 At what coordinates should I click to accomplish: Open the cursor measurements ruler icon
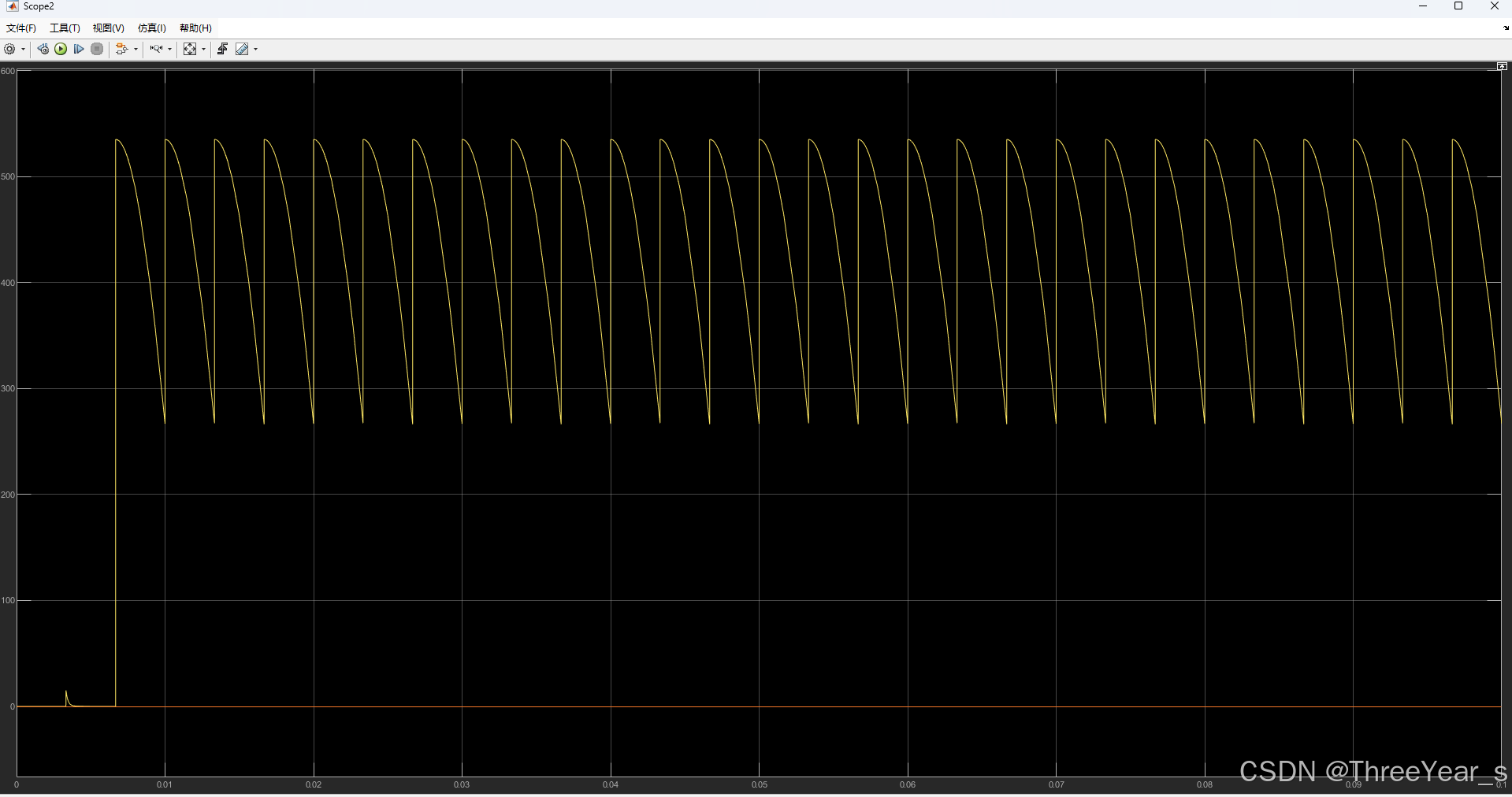point(242,49)
